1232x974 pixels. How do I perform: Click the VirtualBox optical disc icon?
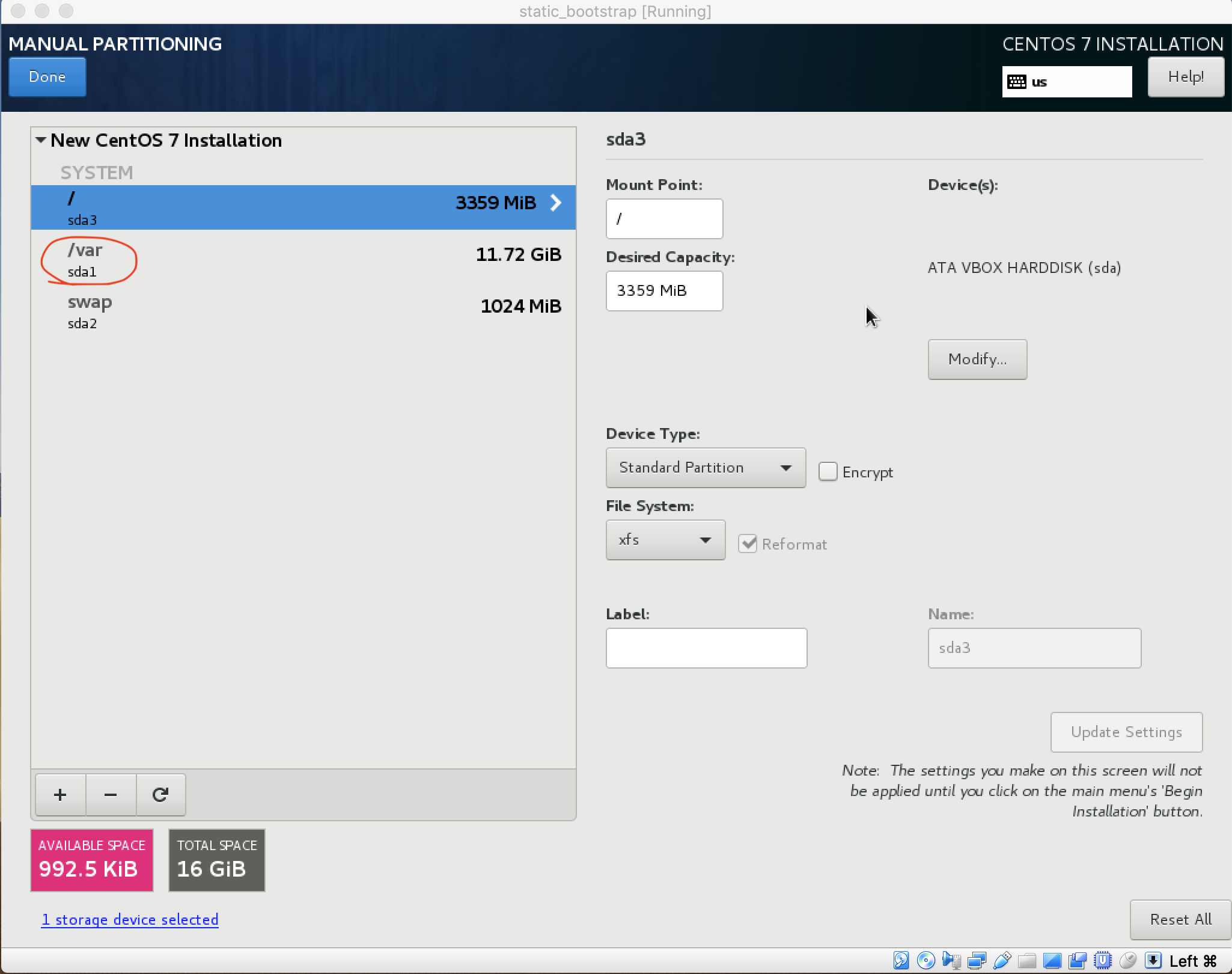(926, 960)
